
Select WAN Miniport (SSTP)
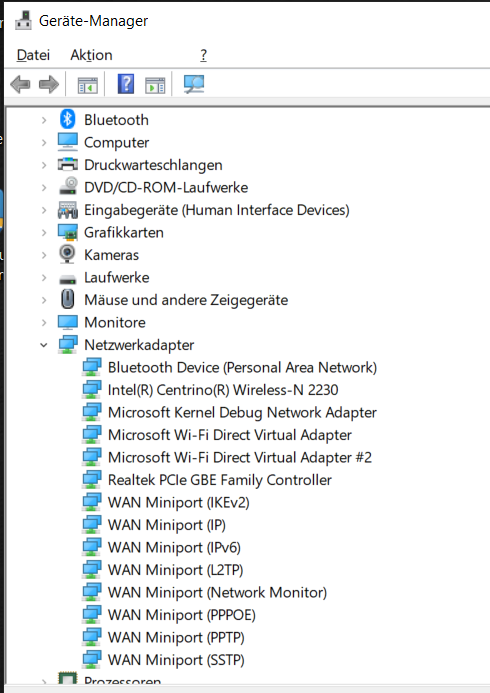pyautogui.click(x=176, y=661)
